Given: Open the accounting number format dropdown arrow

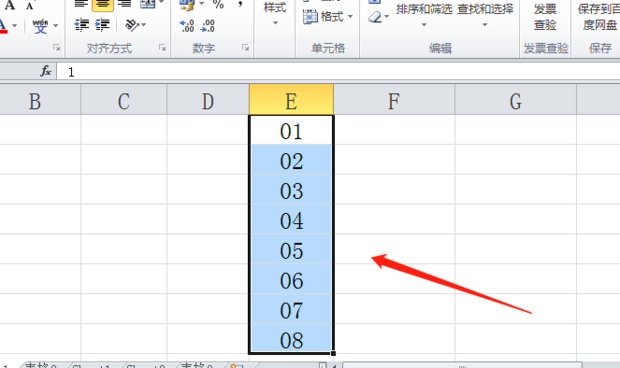Looking at the screenshot, I should (x=201, y=4).
